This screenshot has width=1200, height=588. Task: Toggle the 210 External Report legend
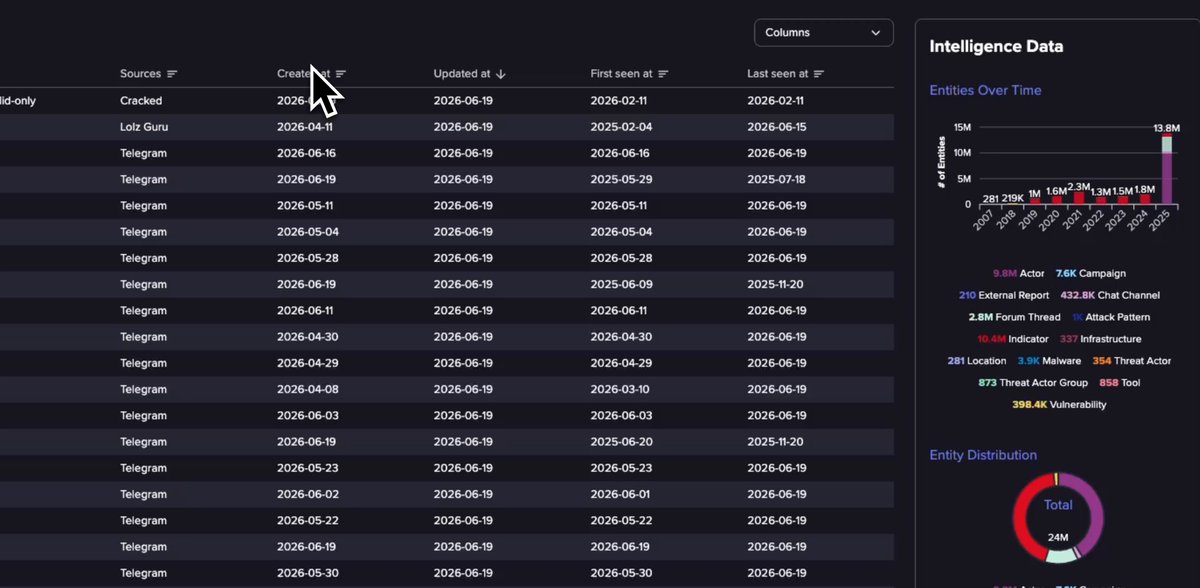[1004, 295]
